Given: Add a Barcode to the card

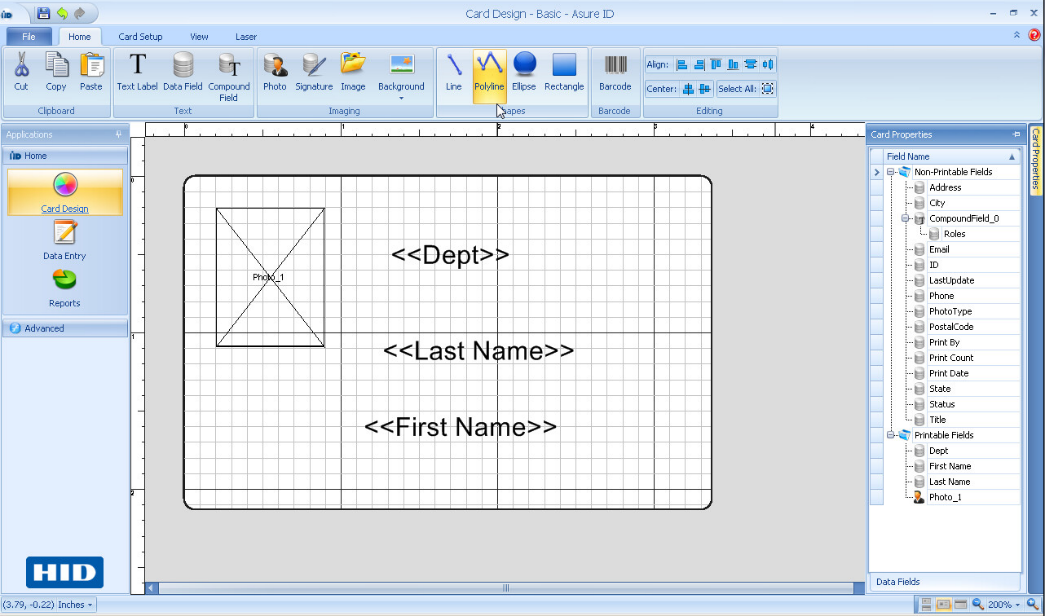Looking at the screenshot, I should (x=614, y=72).
